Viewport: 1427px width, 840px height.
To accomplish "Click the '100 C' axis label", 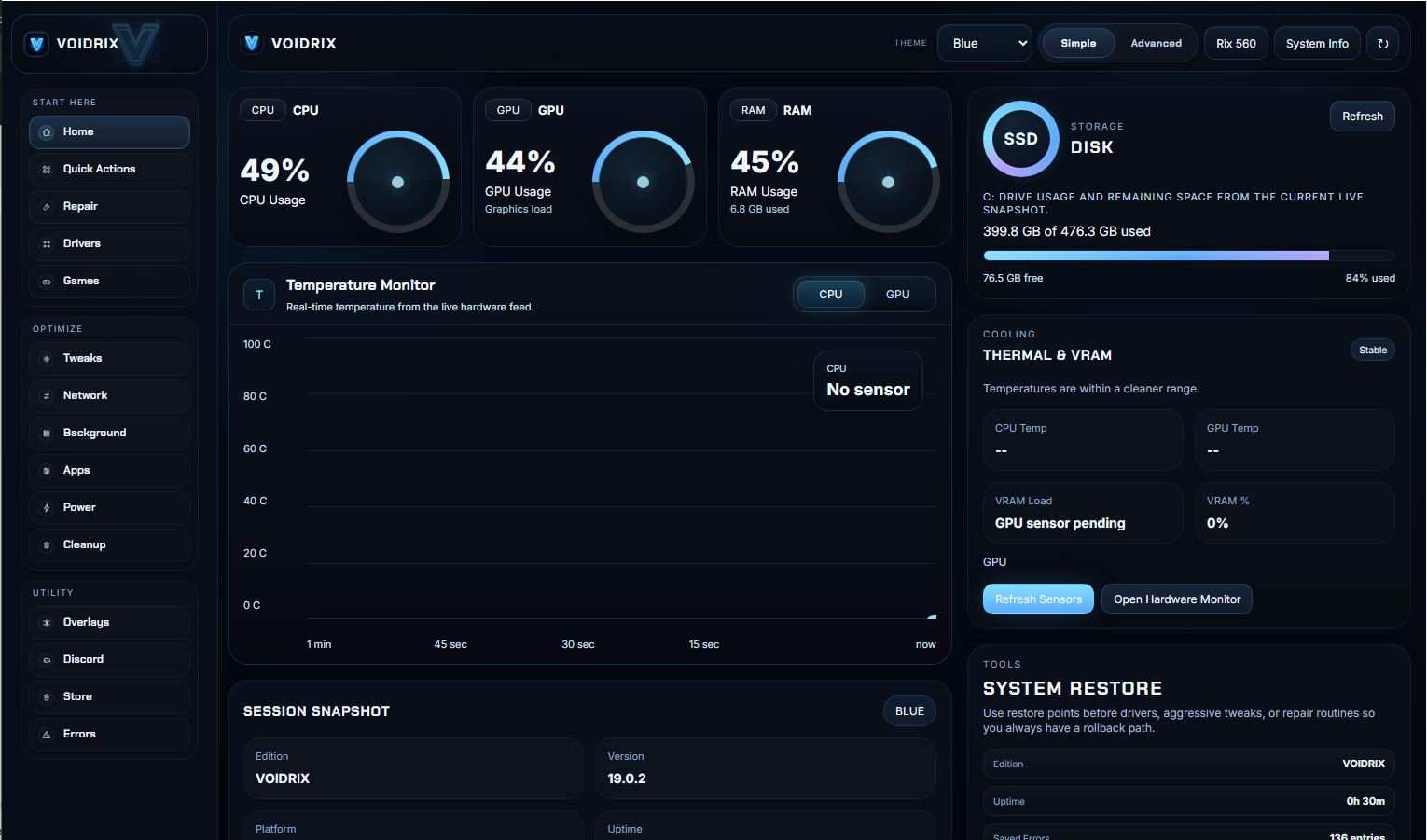I will pos(257,344).
